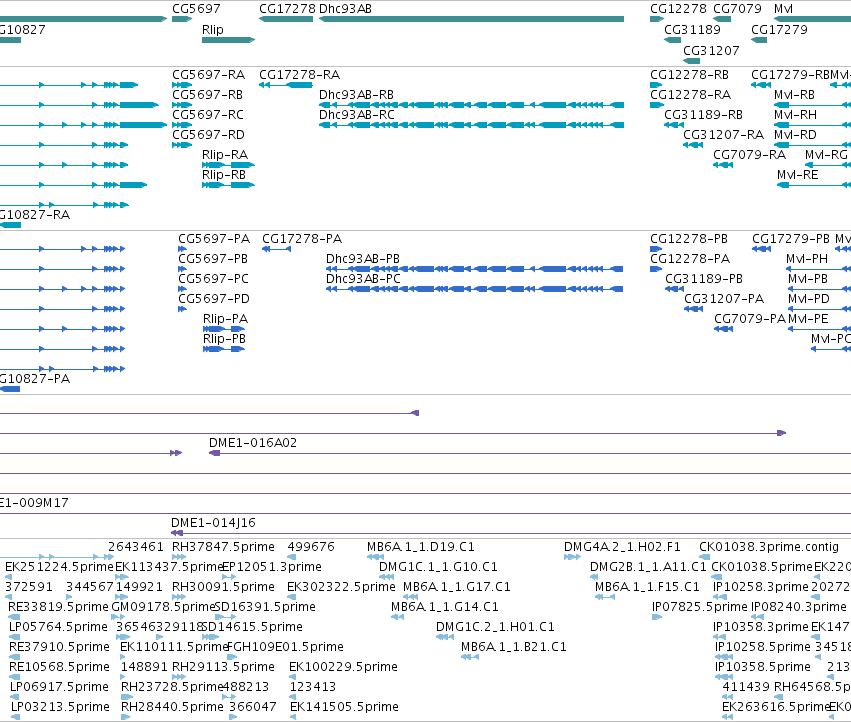Image resolution: width=851 pixels, height=722 pixels.
Task: Click the Rlip gene label
Action: [213, 30]
